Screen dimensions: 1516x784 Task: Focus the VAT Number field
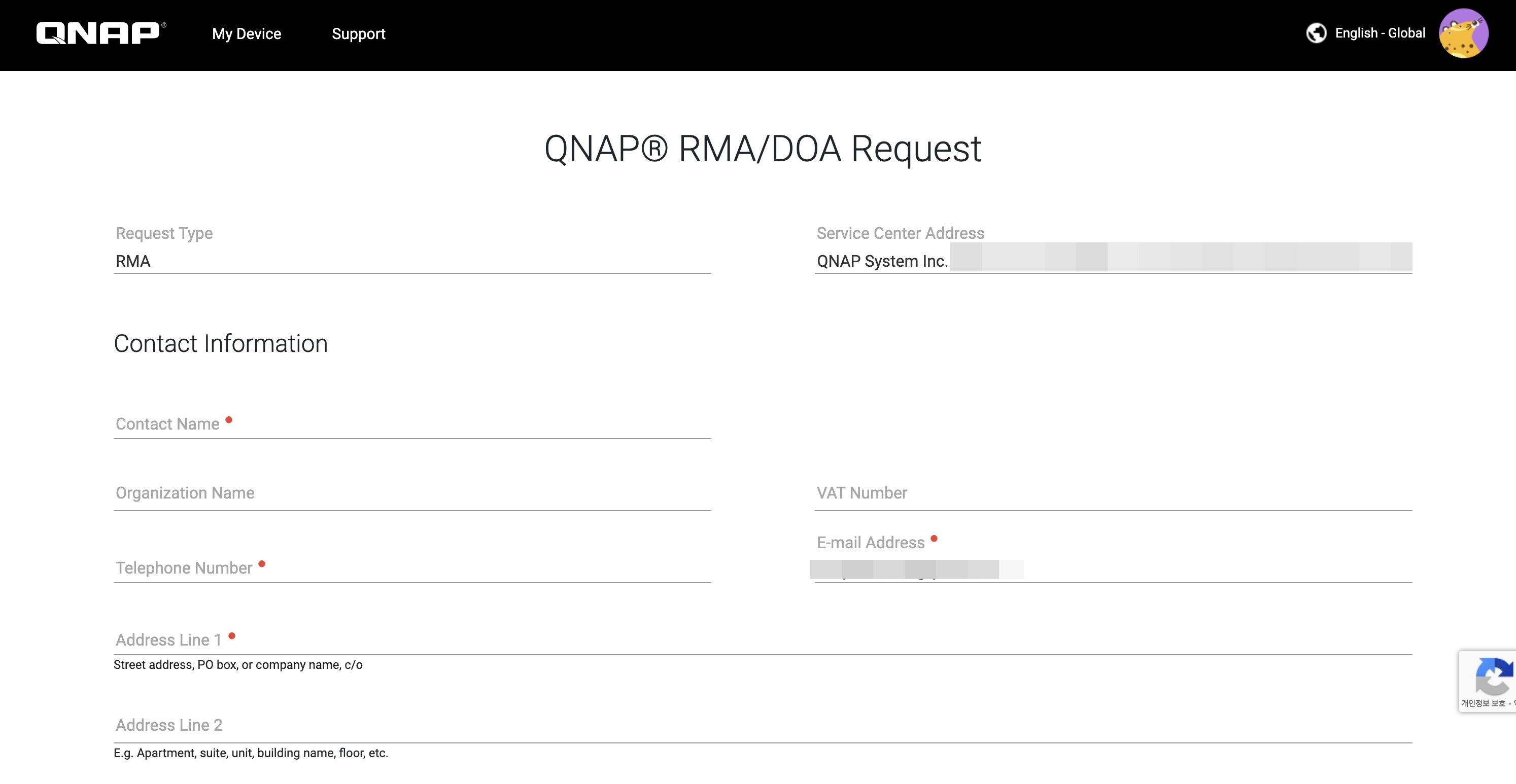(1114, 493)
